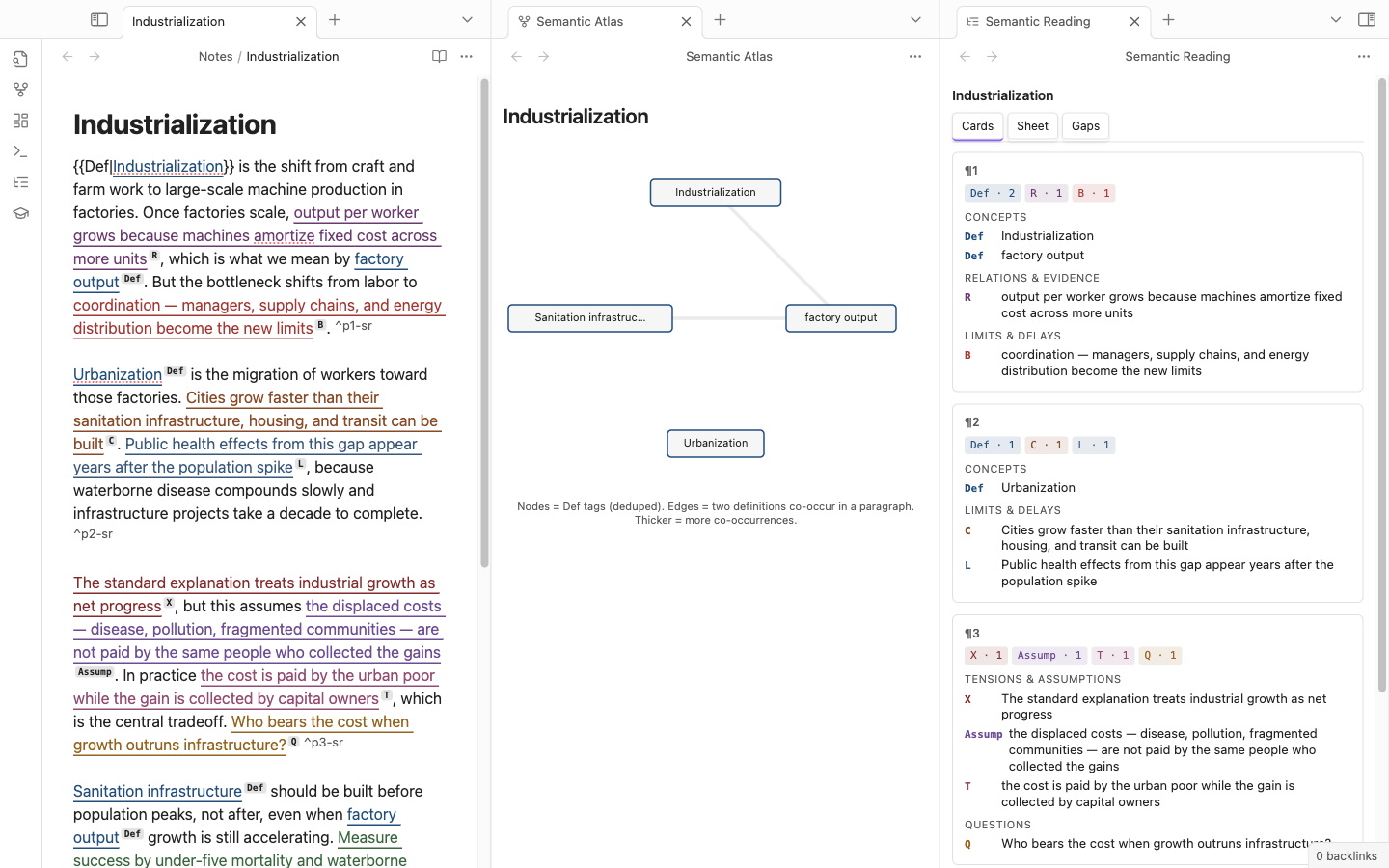Click note editor vertical scrollbar
The height and width of the screenshot is (868, 1389).
click(484, 323)
